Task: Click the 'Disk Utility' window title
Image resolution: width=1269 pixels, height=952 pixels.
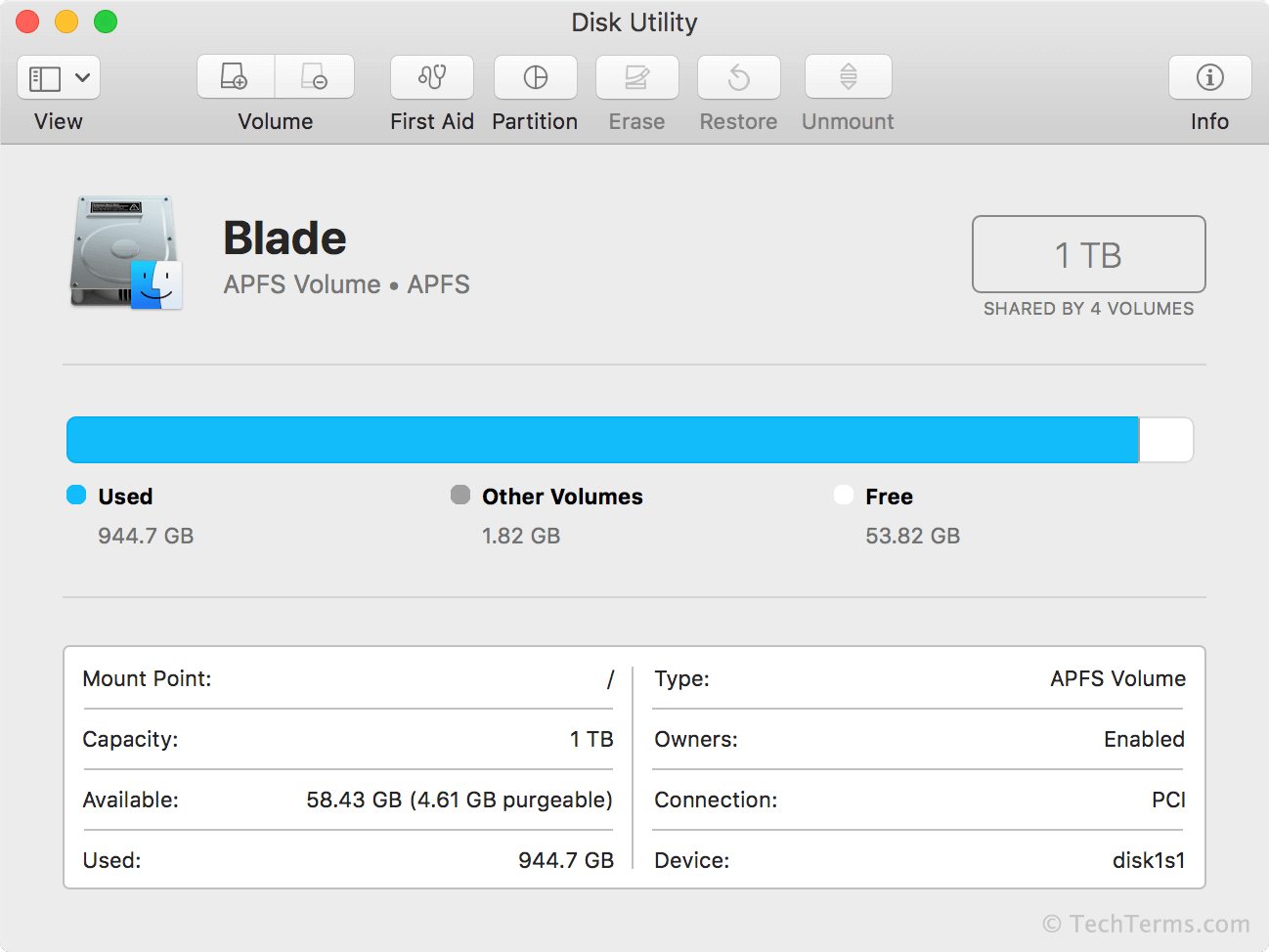Action: 634,22
